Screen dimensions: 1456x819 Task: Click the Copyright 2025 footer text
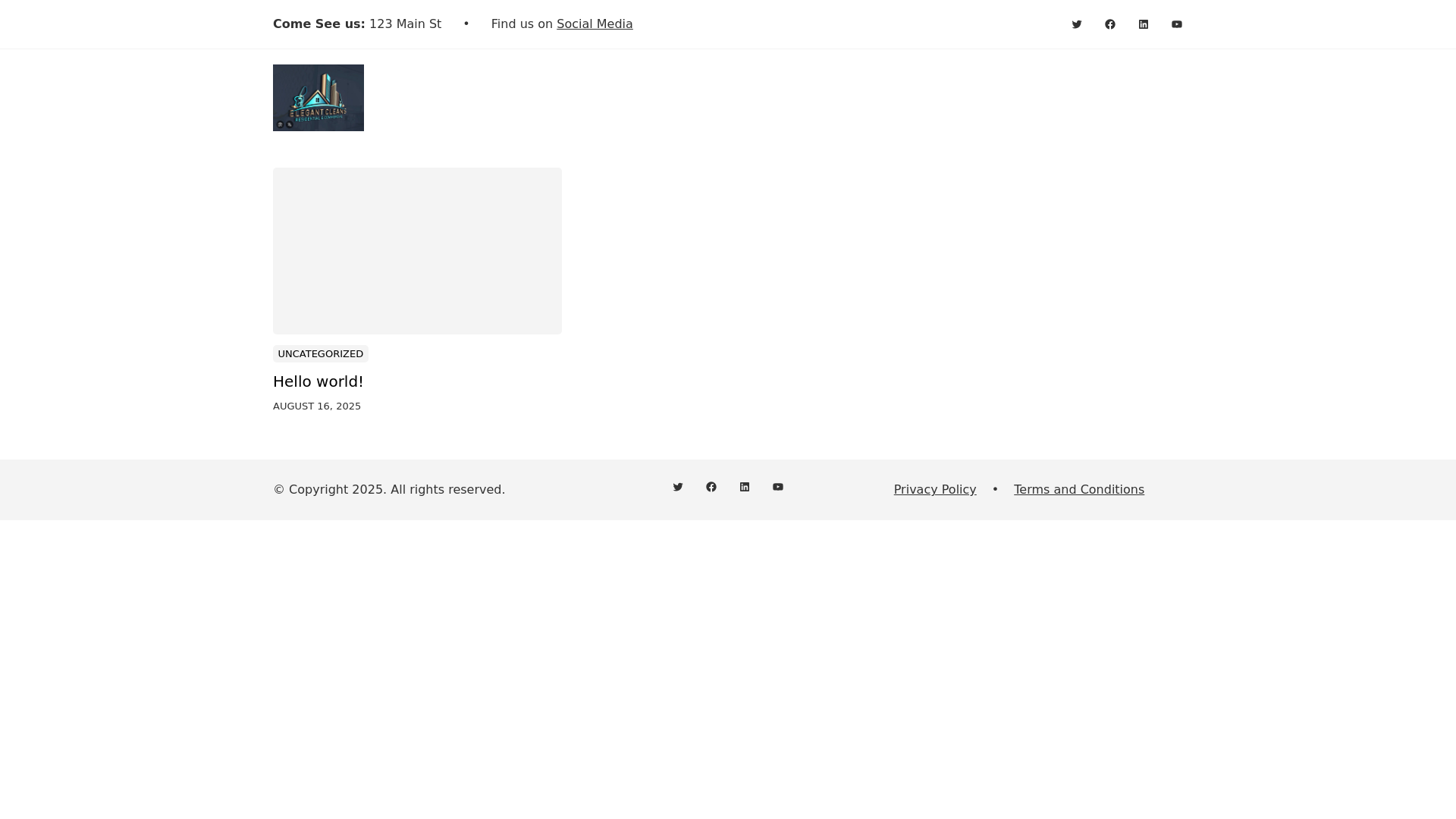(389, 490)
